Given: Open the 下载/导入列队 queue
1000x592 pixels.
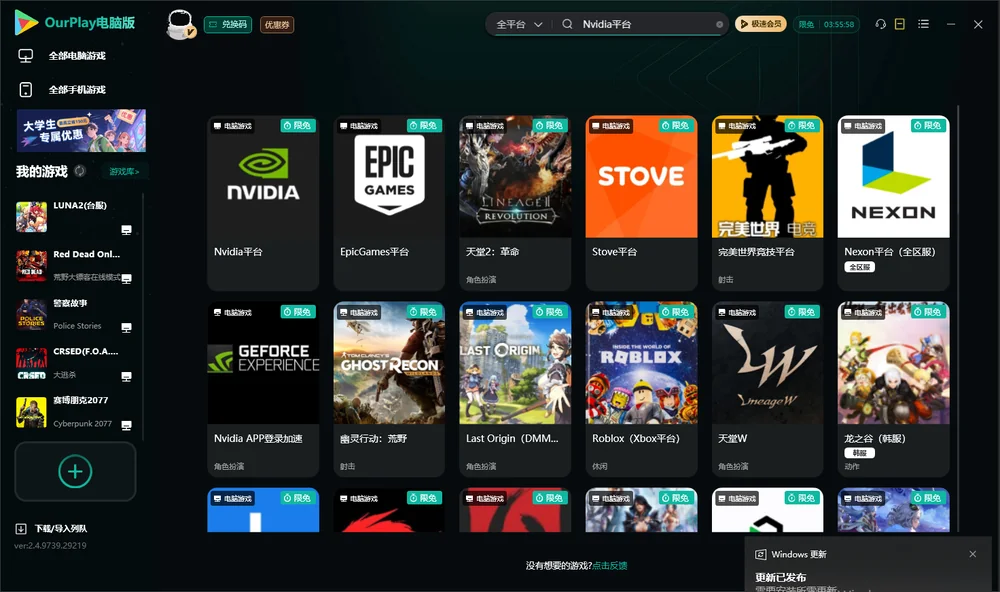Looking at the screenshot, I should (52, 528).
